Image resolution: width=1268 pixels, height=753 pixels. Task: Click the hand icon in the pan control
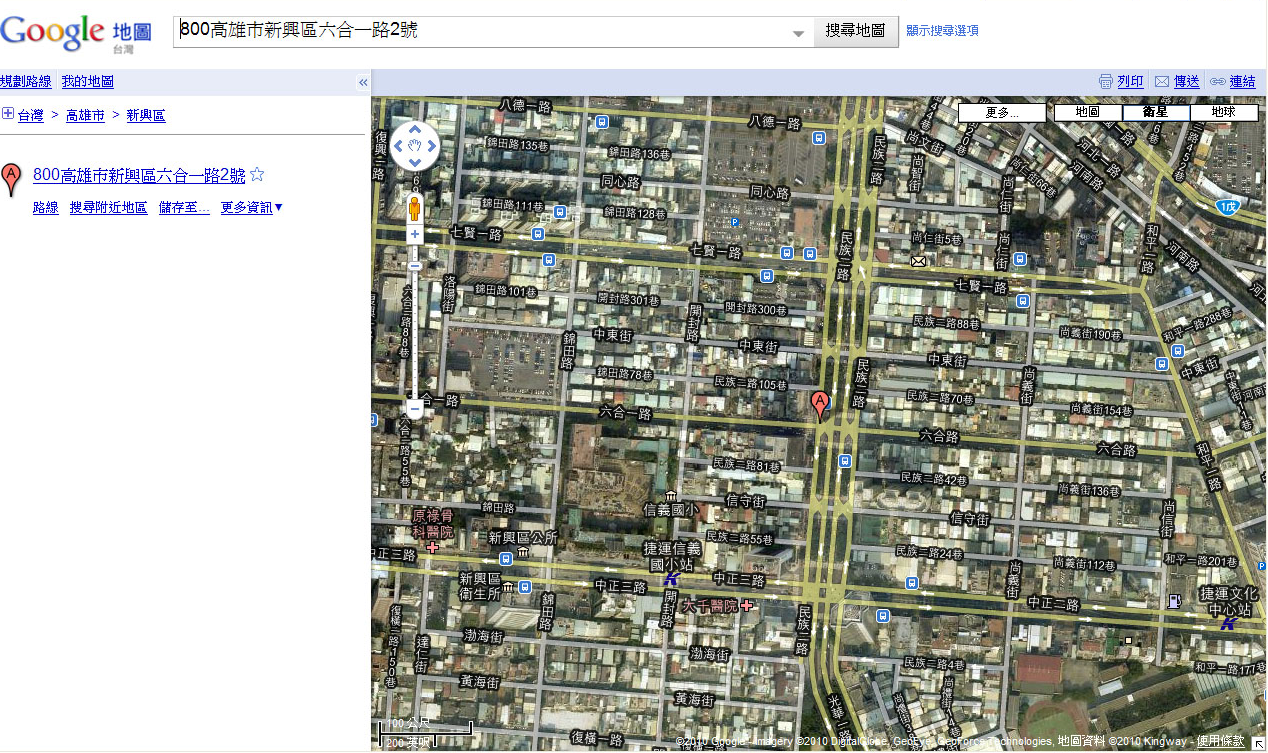click(414, 147)
